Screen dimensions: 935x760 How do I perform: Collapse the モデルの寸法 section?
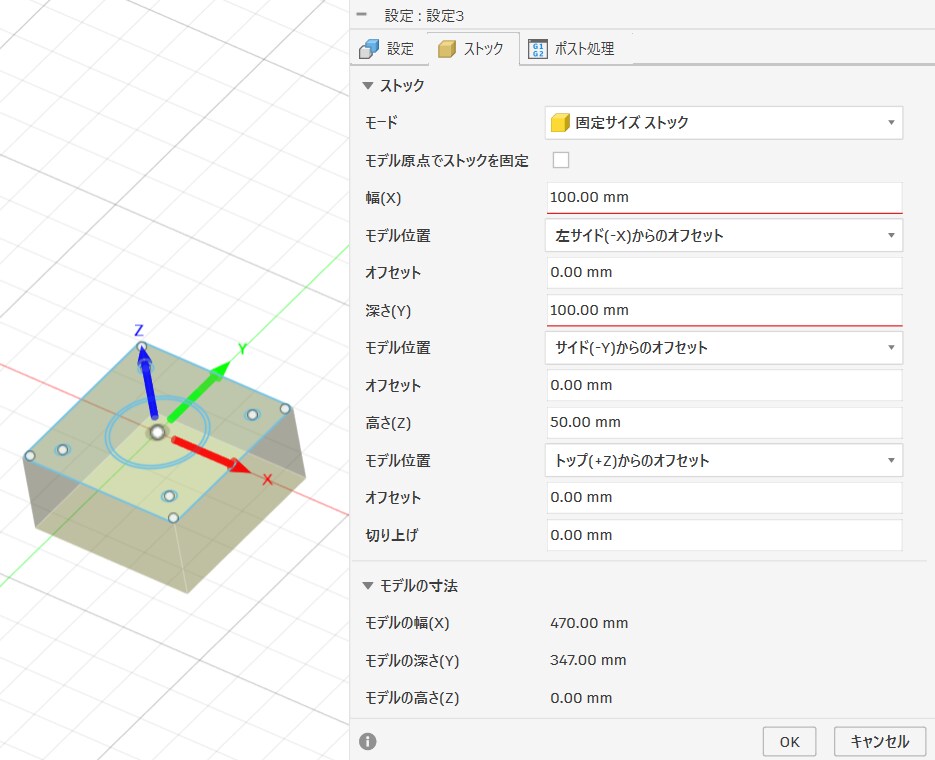[x=368, y=586]
